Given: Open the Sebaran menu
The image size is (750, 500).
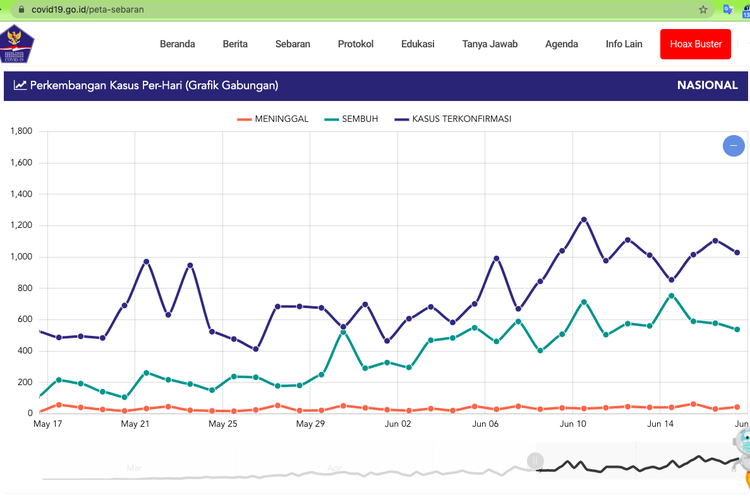Looking at the screenshot, I should tap(293, 44).
